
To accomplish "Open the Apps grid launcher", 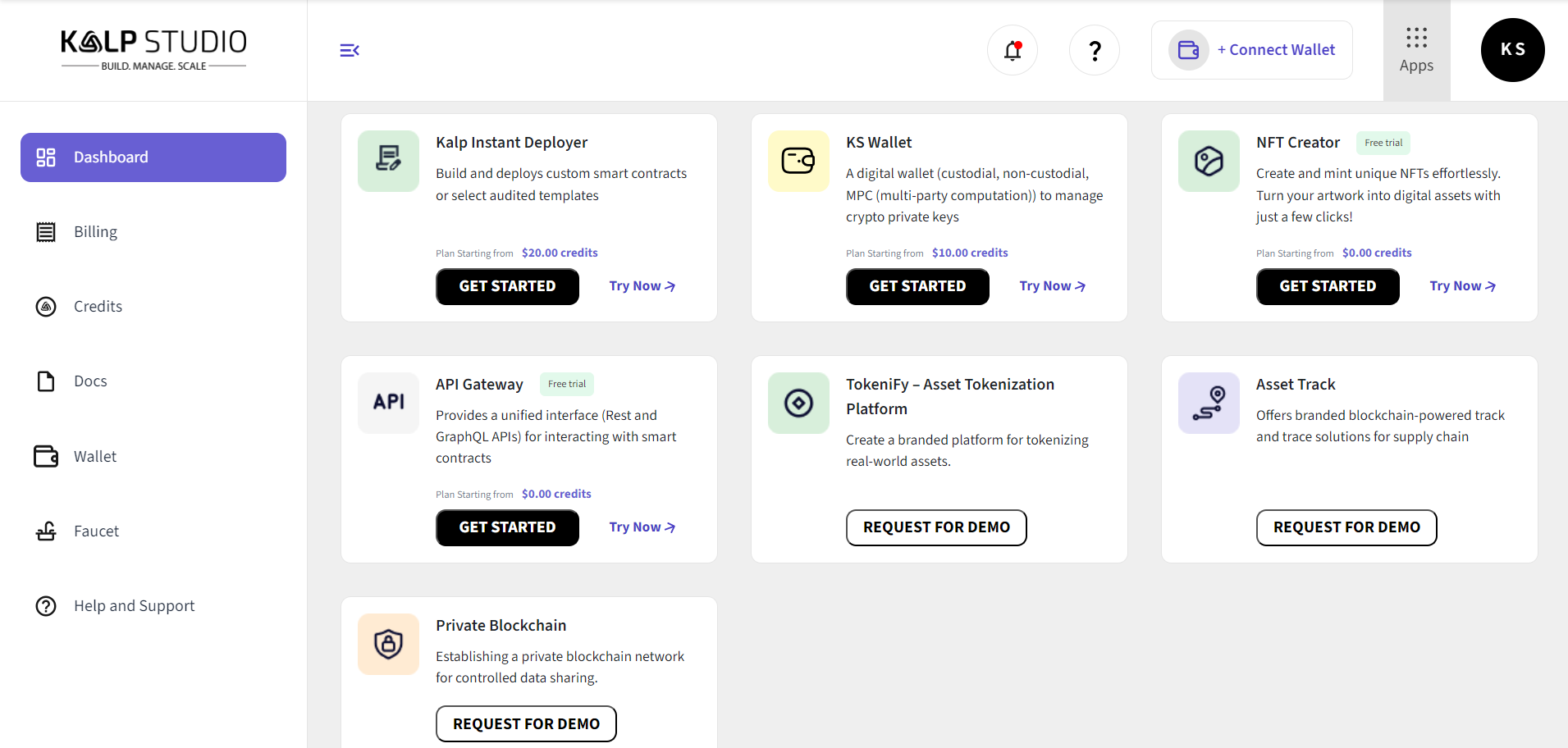I will point(1416,50).
